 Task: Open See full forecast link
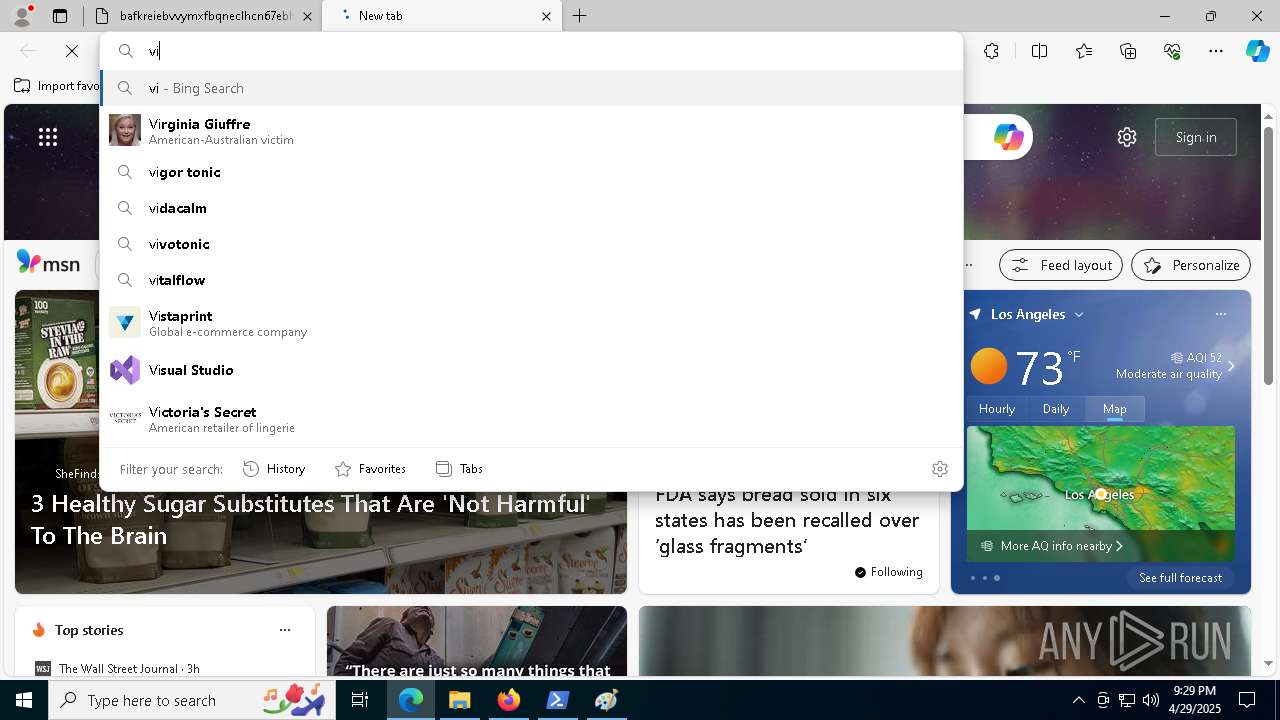[x=1180, y=578]
